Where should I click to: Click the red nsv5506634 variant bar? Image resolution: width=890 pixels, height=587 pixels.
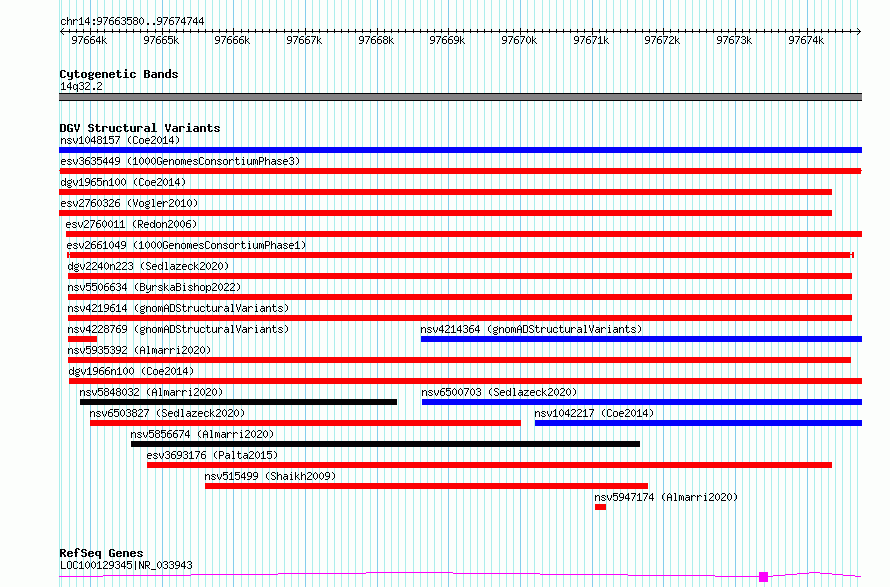460,297
